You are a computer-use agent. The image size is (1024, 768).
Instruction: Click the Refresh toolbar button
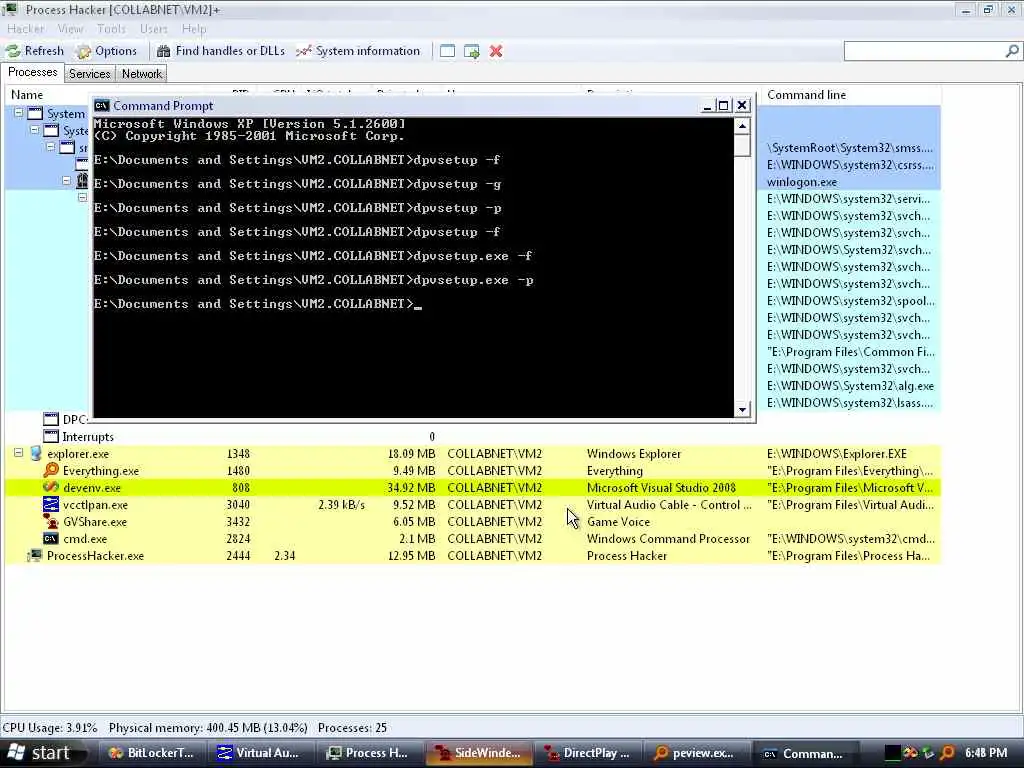pos(35,51)
